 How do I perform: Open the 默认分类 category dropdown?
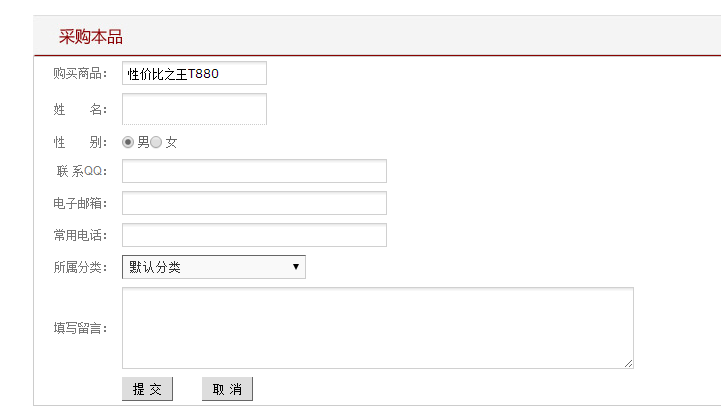[x=214, y=267]
